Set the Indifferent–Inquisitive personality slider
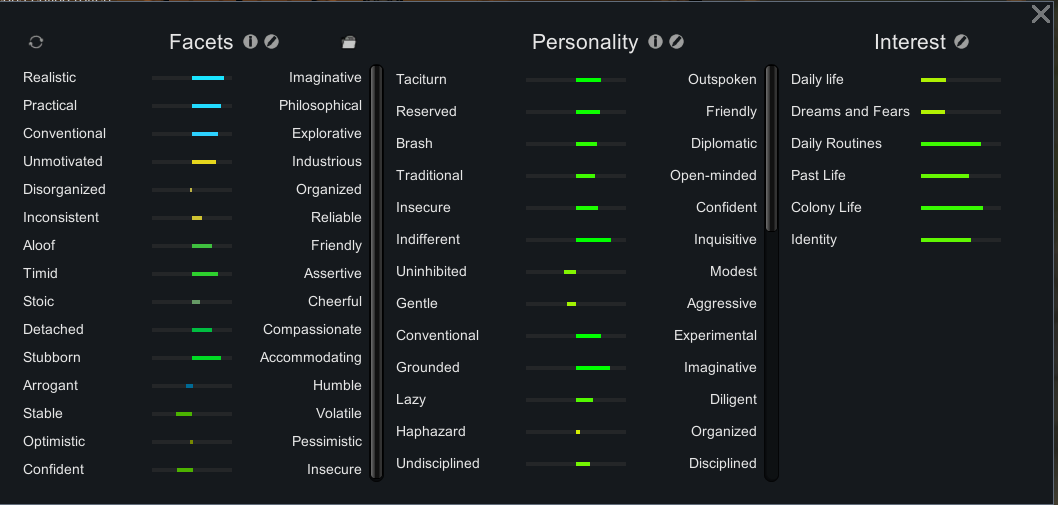Image resolution: width=1058 pixels, height=505 pixels. [x=576, y=240]
